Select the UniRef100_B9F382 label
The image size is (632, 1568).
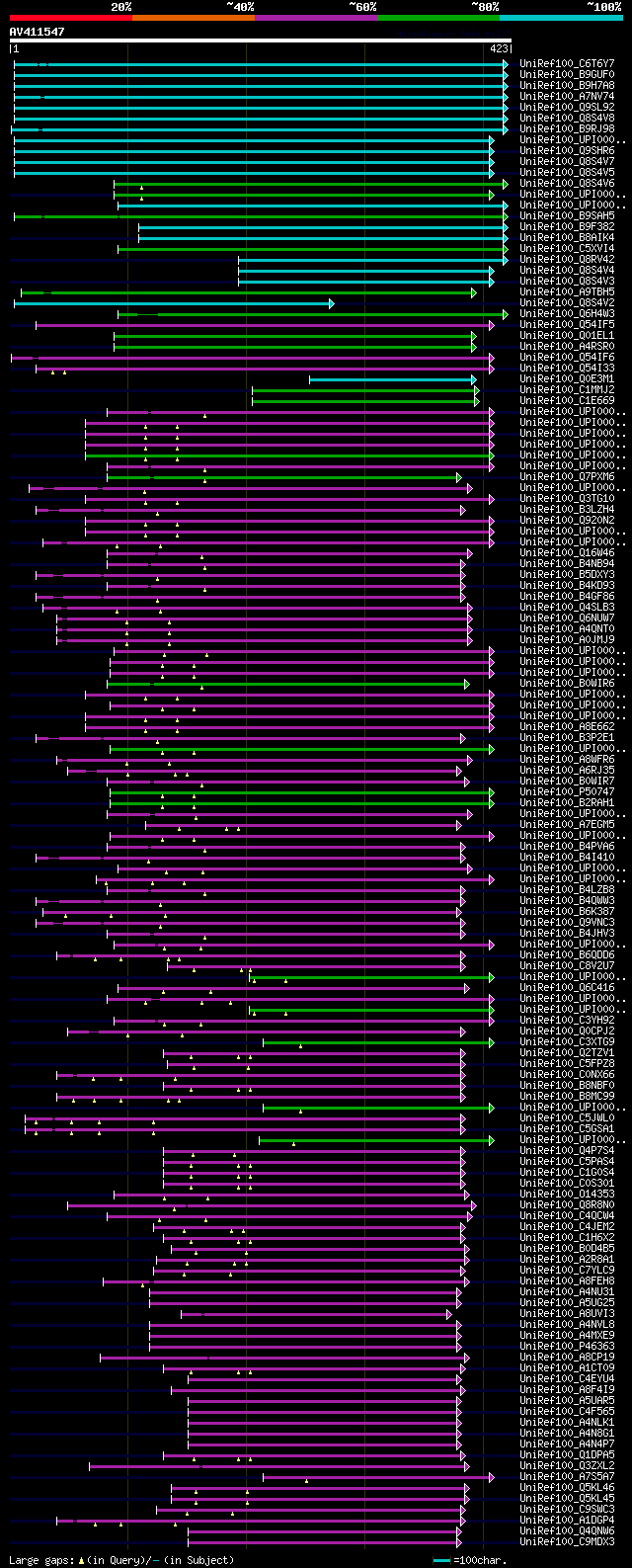pyautogui.click(x=567, y=226)
